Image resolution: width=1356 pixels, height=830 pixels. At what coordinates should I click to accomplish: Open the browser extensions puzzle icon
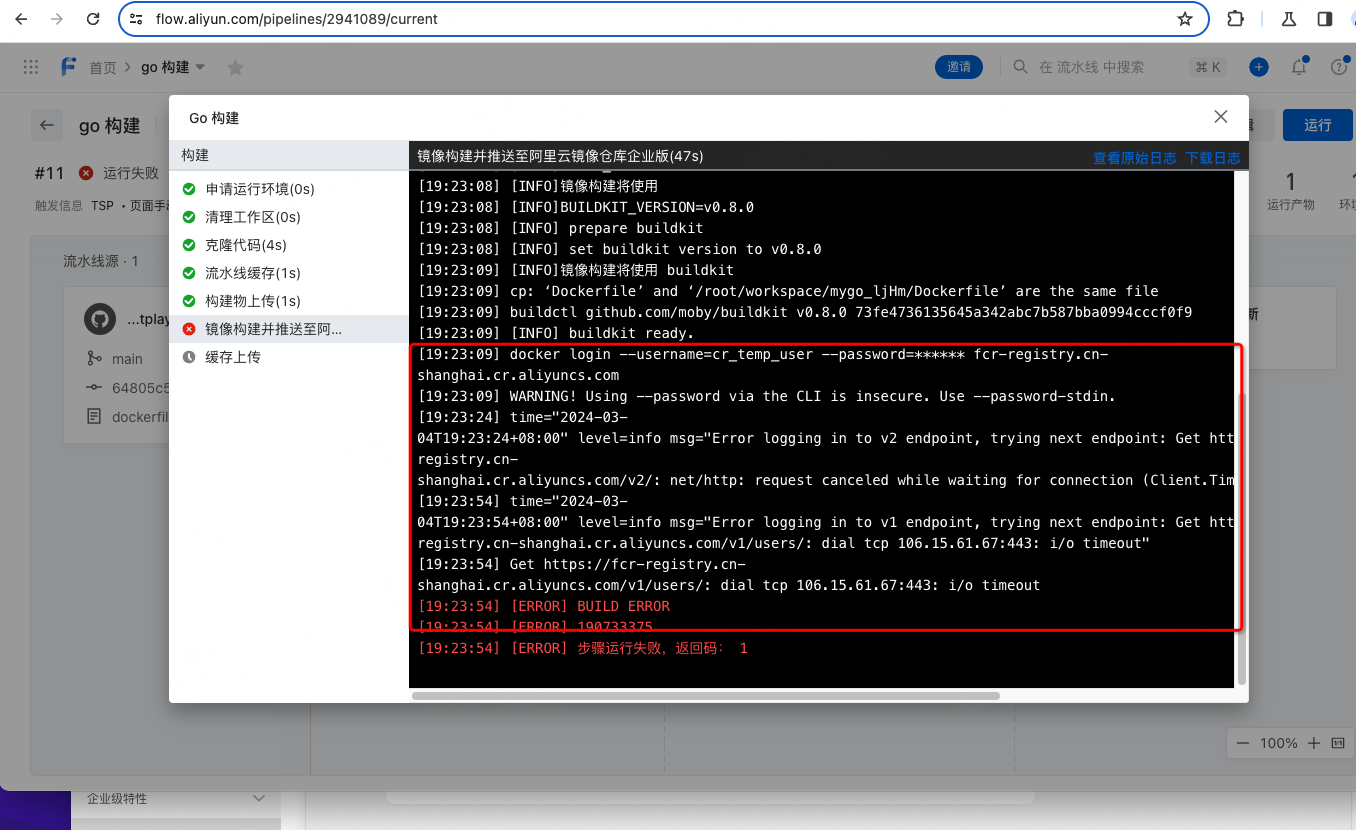[x=1235, y=19]
